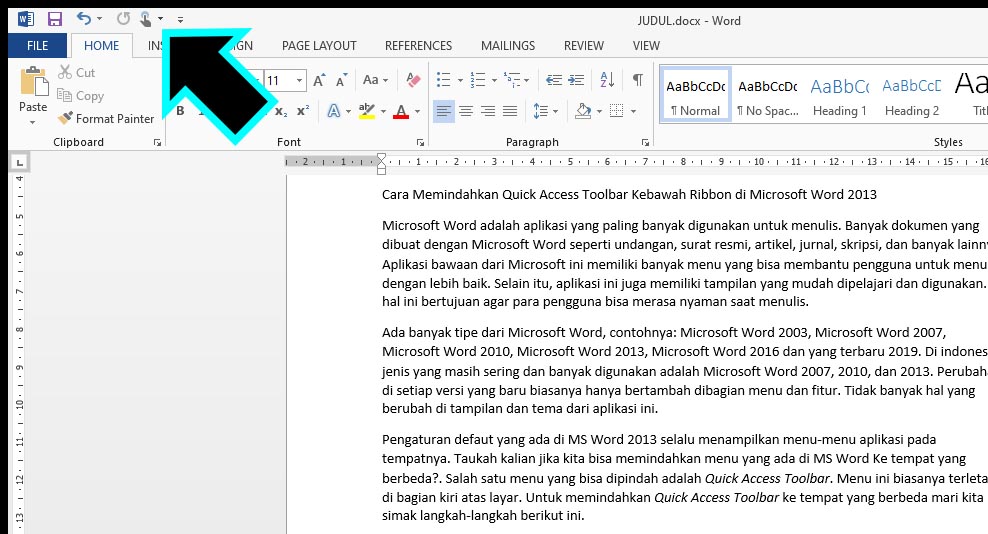Screen dimensions: 988x534
Task: Click the Borders icon
Action: [x=616, y=112]
